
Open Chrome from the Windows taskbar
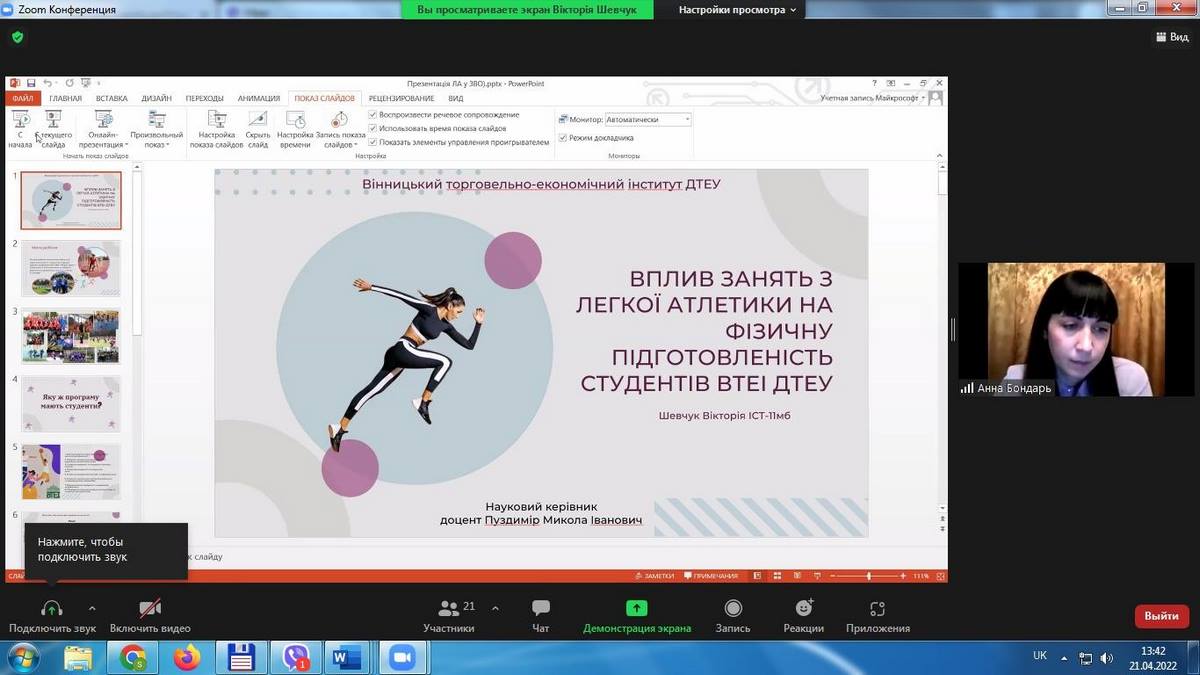pyautogui.click(x=133, y=658)
